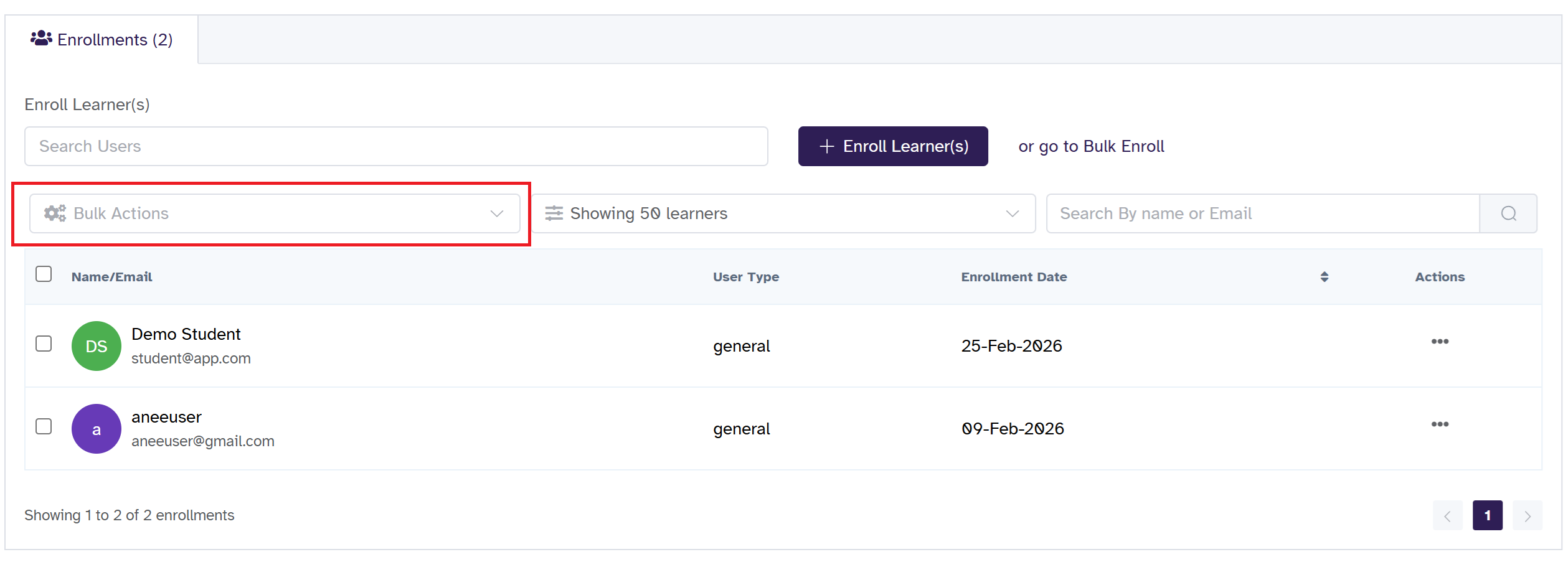Viewport: 1568px width, 585px height.
Task: Click the magnifier search icon button
Action: tap(1508, 213)
